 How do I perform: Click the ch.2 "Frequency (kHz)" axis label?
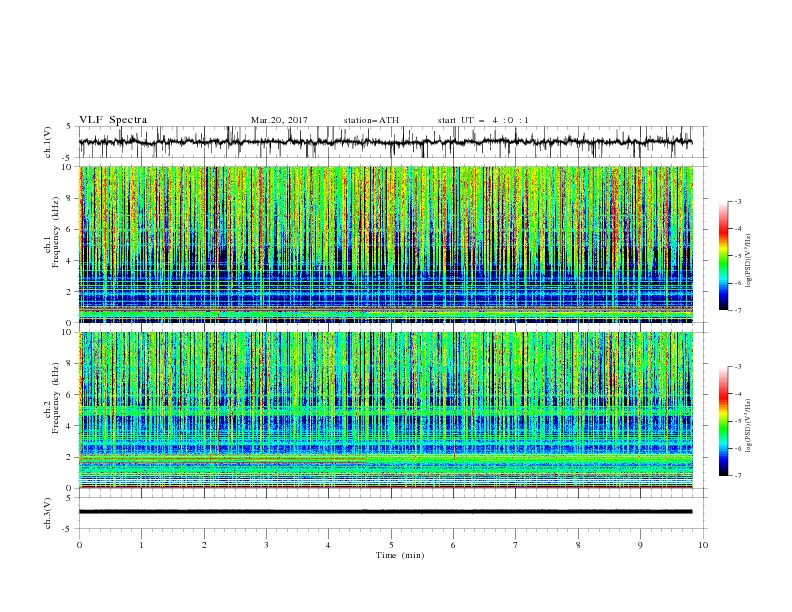[55, 397]
